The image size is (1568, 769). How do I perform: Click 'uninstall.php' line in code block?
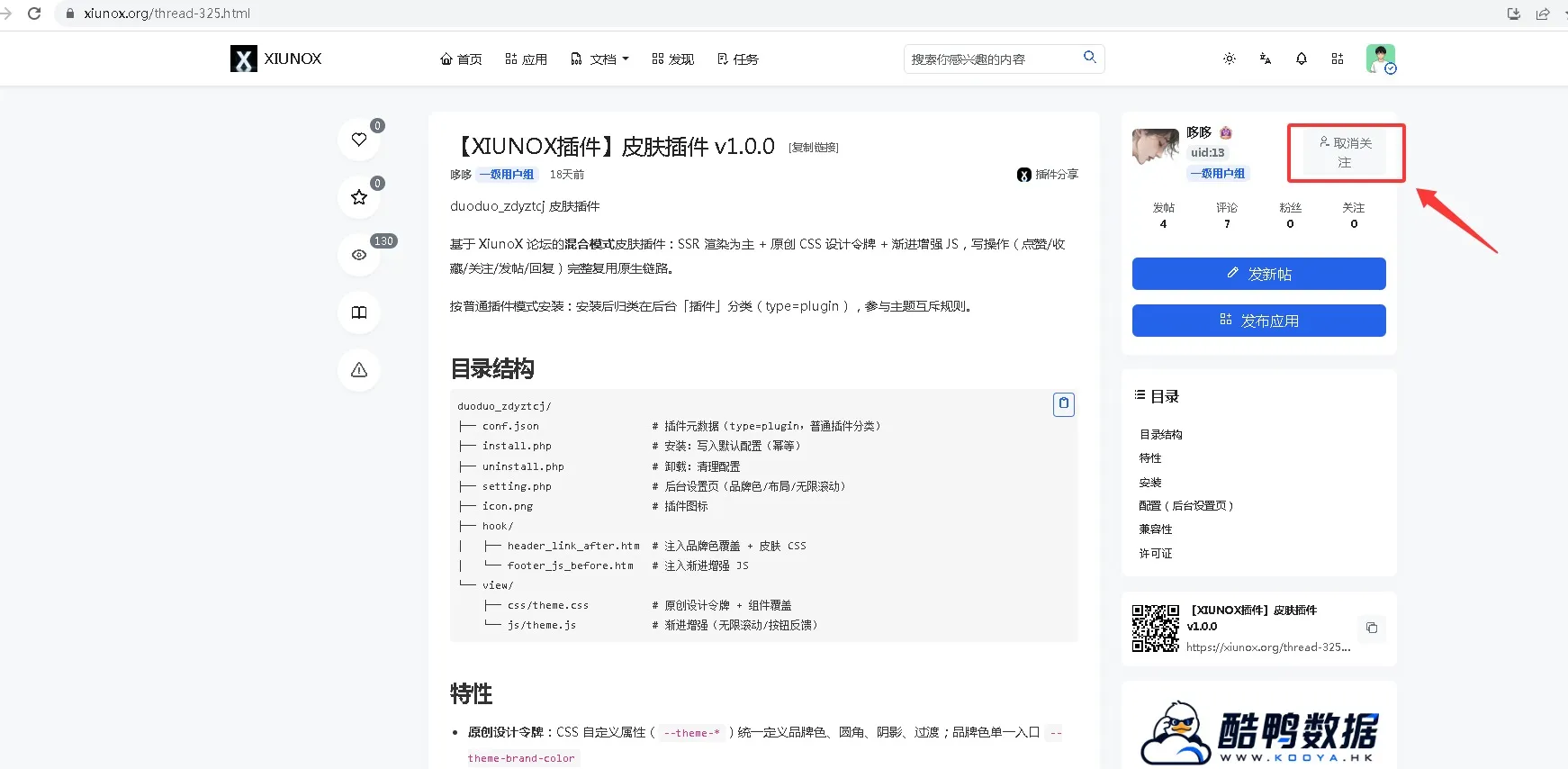(x=523, y=466)
